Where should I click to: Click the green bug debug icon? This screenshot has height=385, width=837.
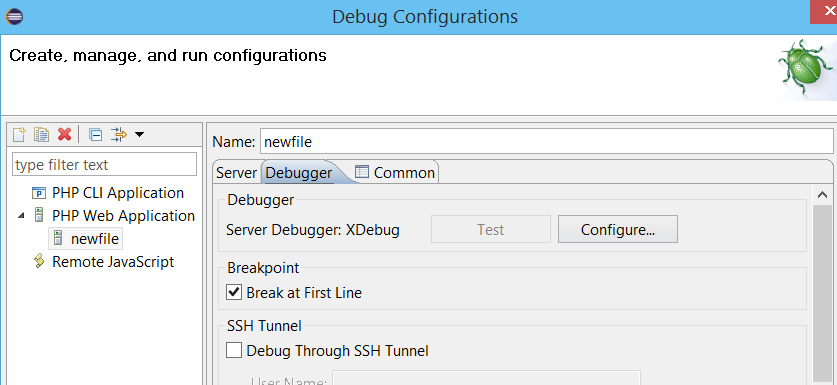pyautogui.click(x=806, y=68)
